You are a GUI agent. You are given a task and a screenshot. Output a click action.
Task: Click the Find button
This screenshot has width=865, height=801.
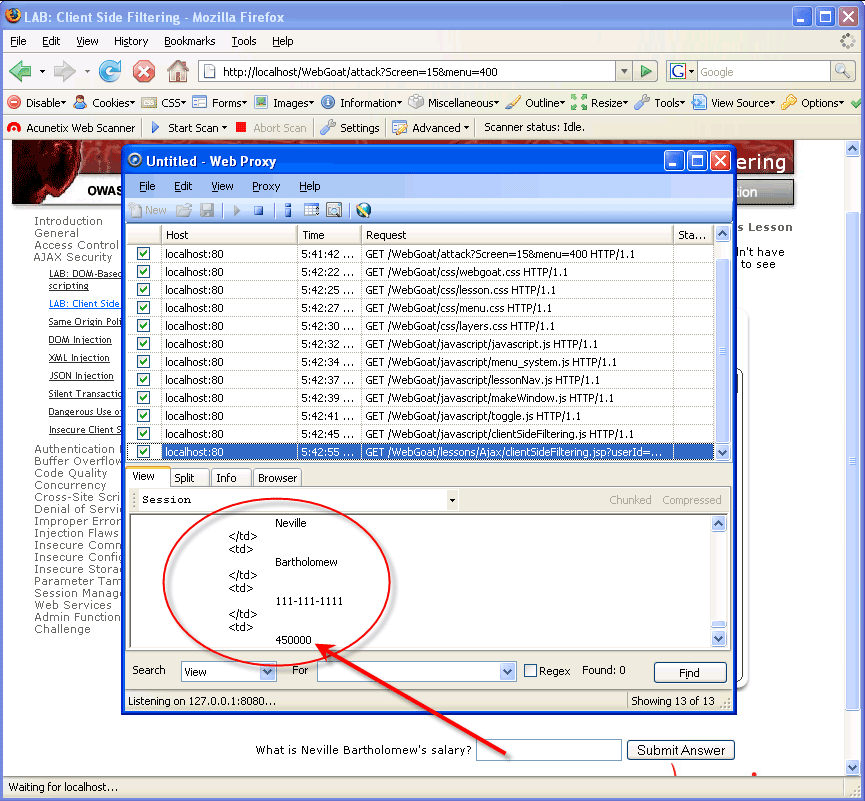coord(690,672)
